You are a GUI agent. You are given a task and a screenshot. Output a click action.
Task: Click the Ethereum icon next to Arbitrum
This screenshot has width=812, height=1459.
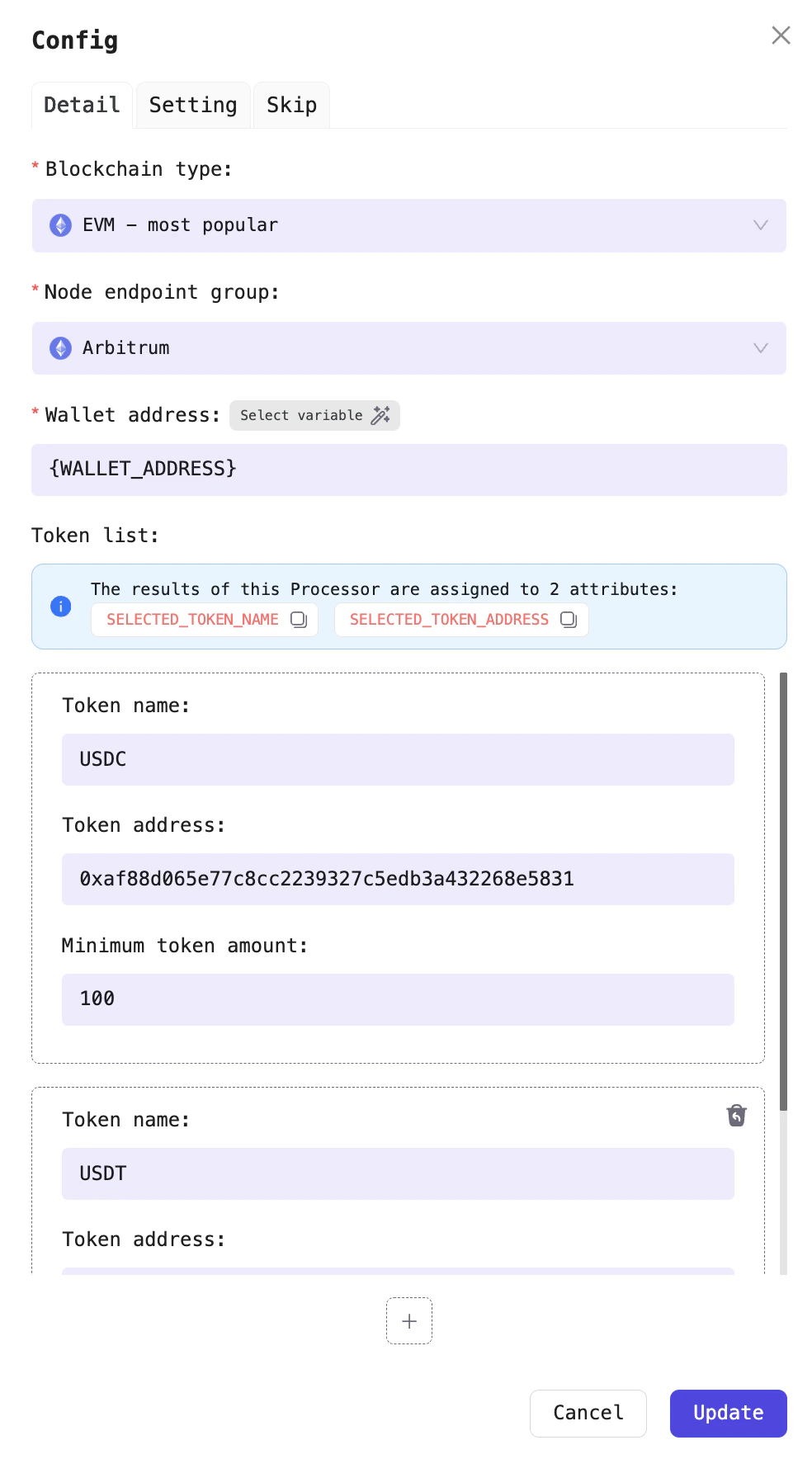pyautogui.click(x=62, y=347)
